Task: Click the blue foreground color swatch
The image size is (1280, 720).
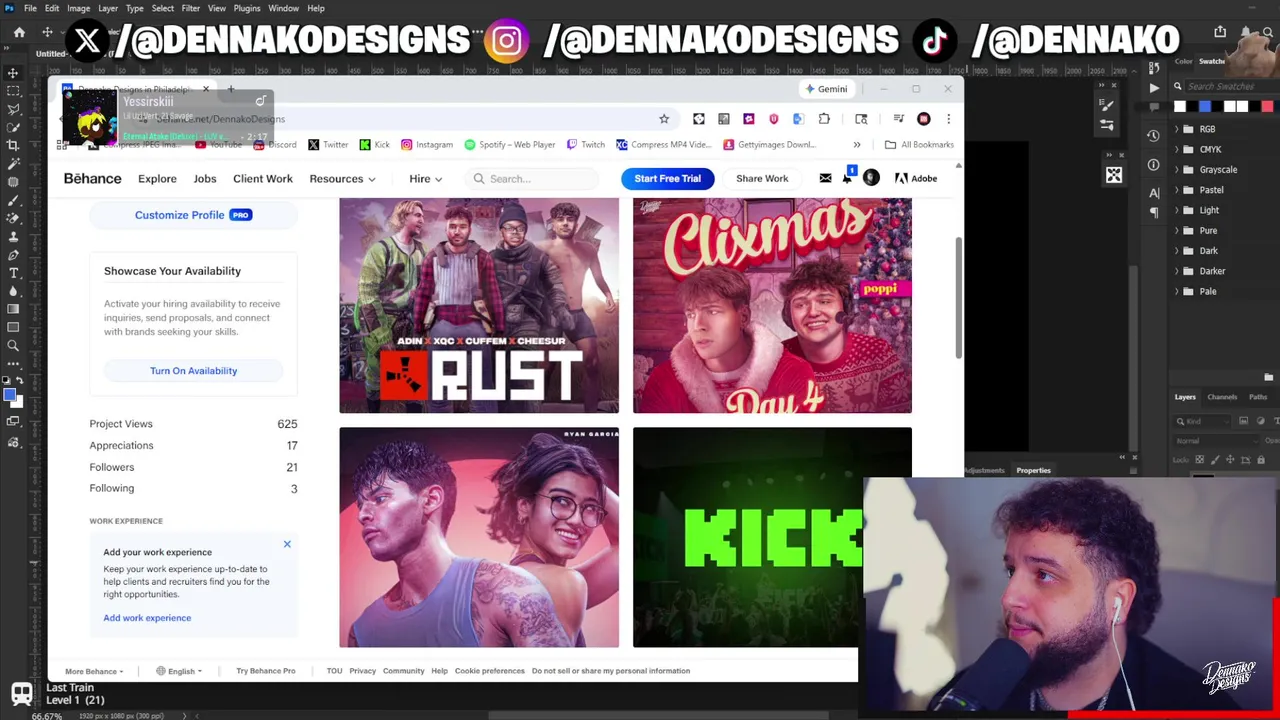Action: 10,394
